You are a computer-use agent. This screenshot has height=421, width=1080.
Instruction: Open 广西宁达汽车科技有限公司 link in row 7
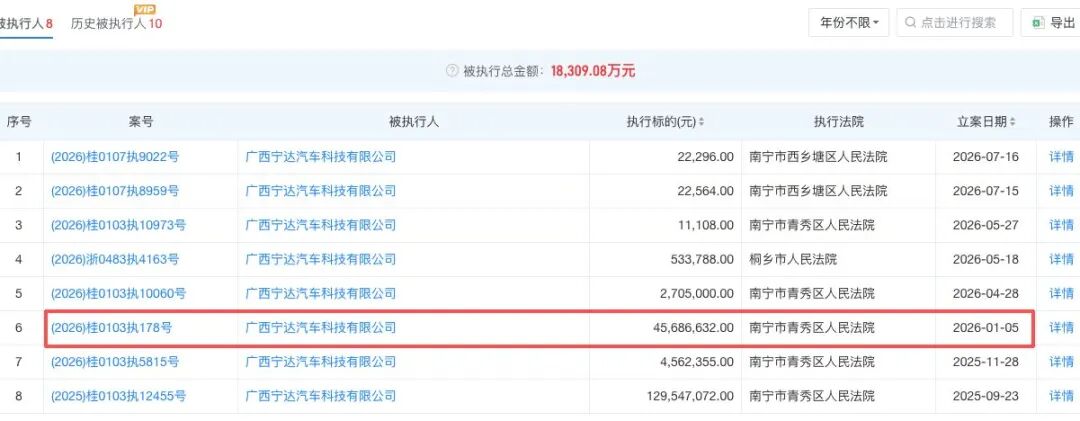pyautogui.click(x=321, y=362)
